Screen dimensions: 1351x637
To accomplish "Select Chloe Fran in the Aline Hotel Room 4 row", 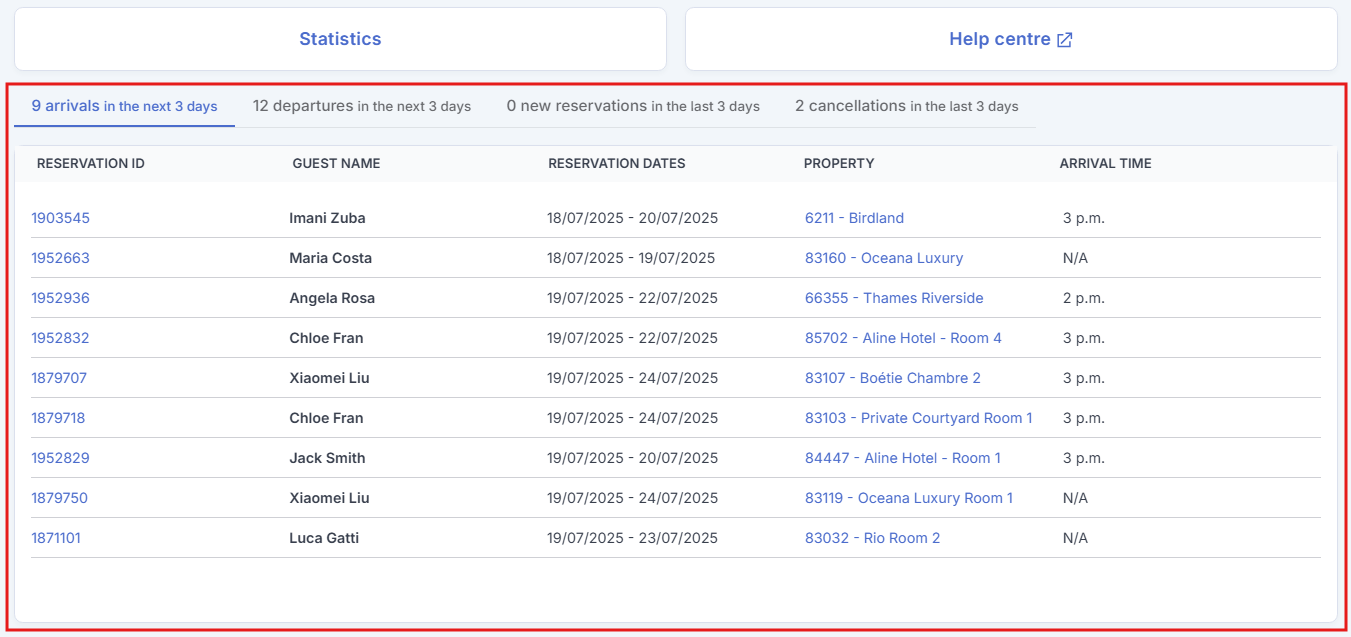I will coord(326,338).
